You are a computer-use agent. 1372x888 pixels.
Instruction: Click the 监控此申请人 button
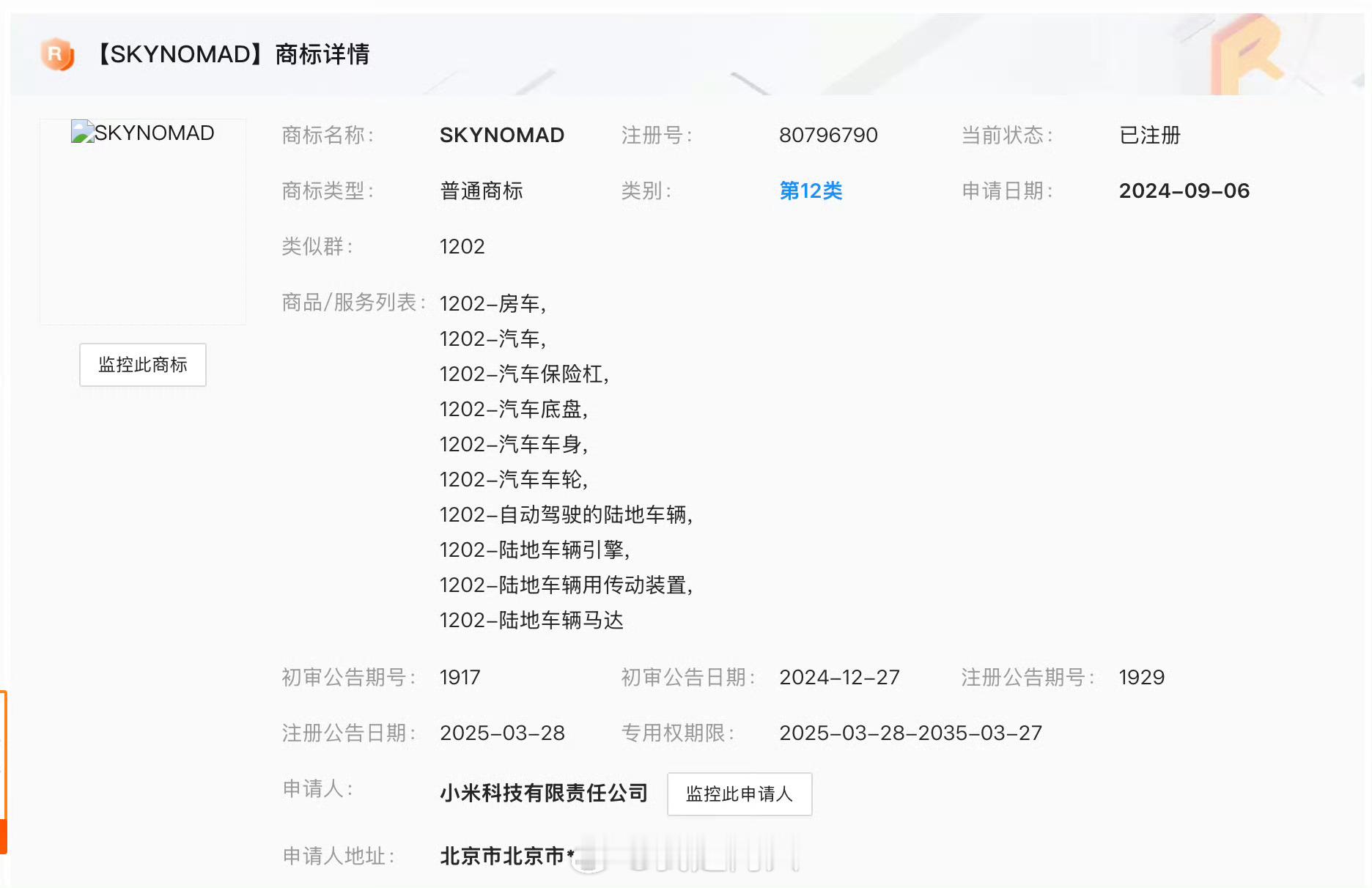tap(740, 794)
